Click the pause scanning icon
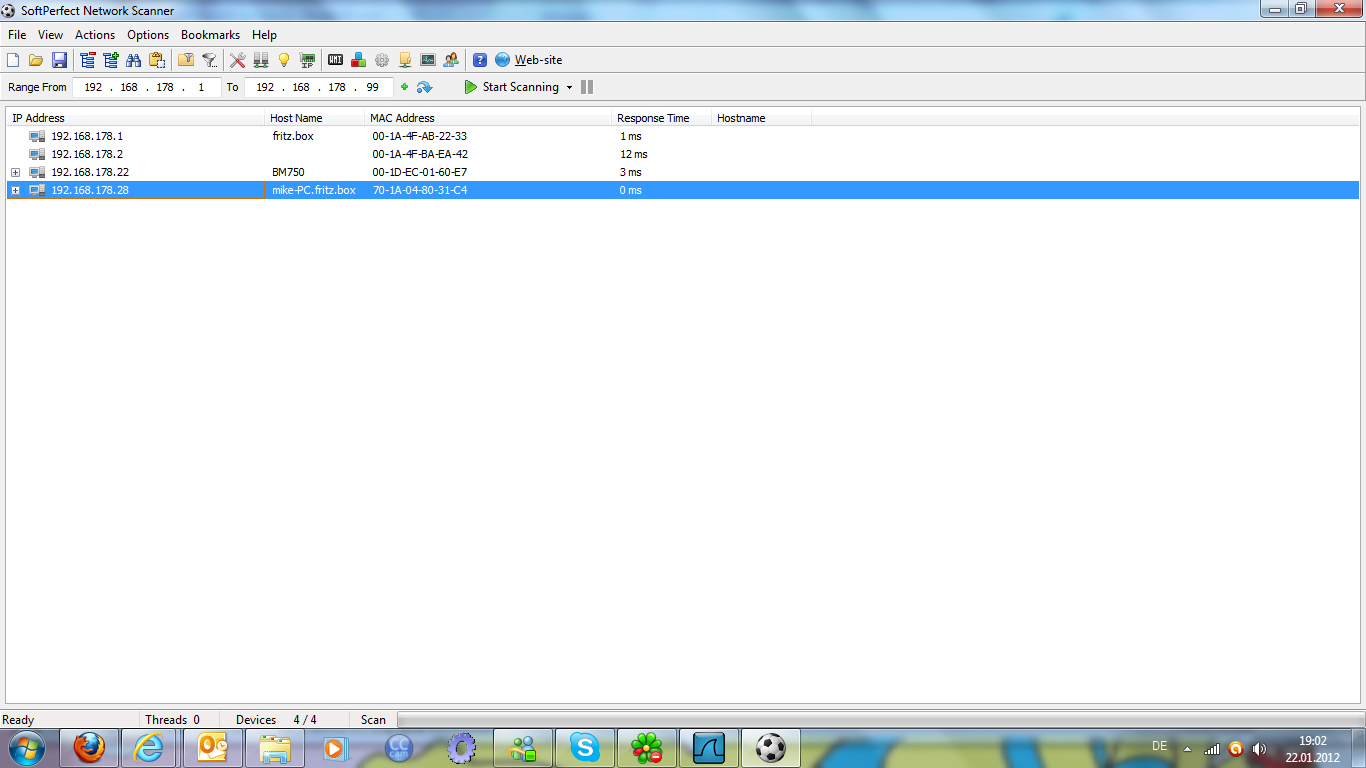The image size is (1366, 768). click(587, 87)
